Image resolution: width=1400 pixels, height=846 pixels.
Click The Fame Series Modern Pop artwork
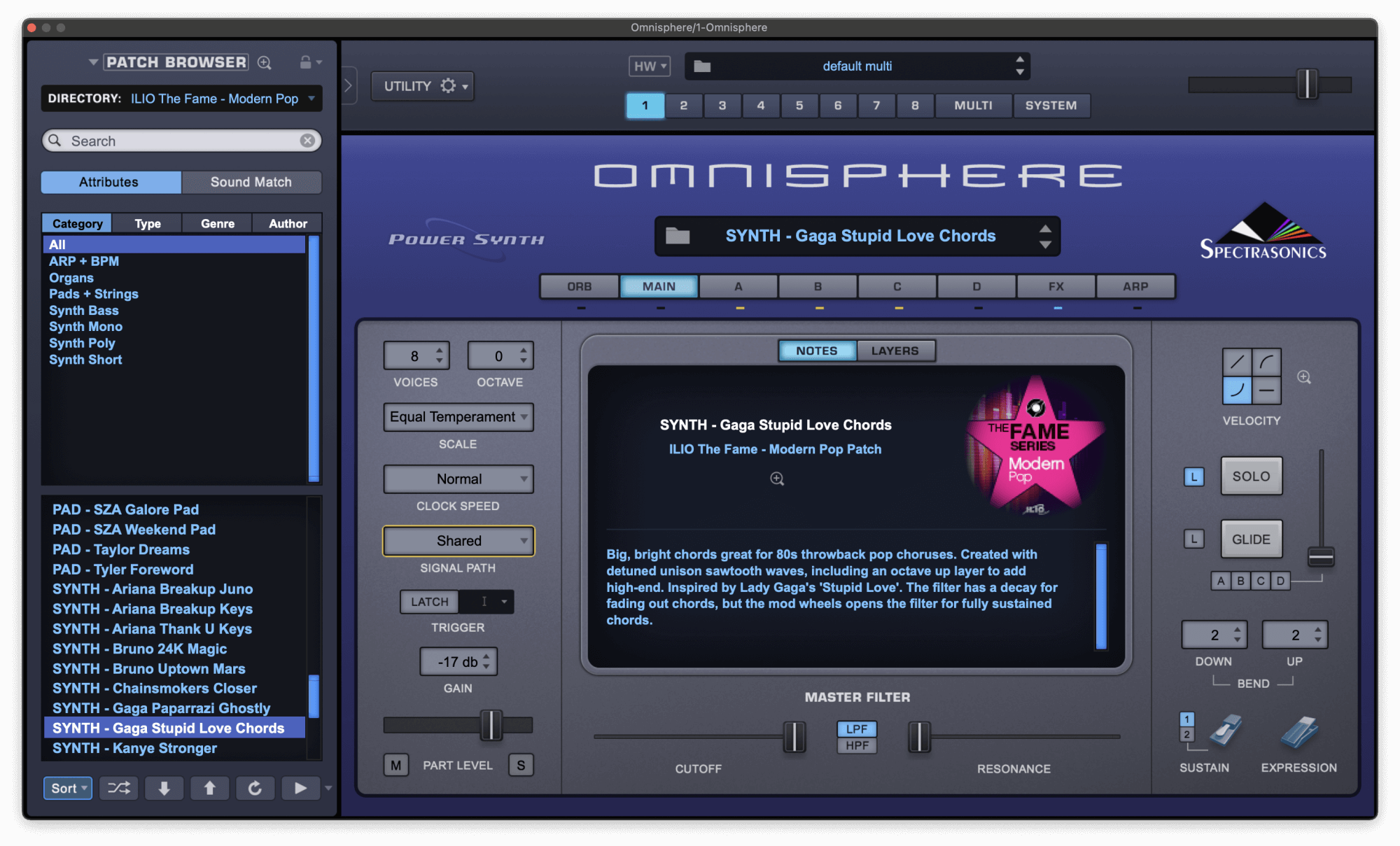pyautogui.click(x=1035, y=448)
